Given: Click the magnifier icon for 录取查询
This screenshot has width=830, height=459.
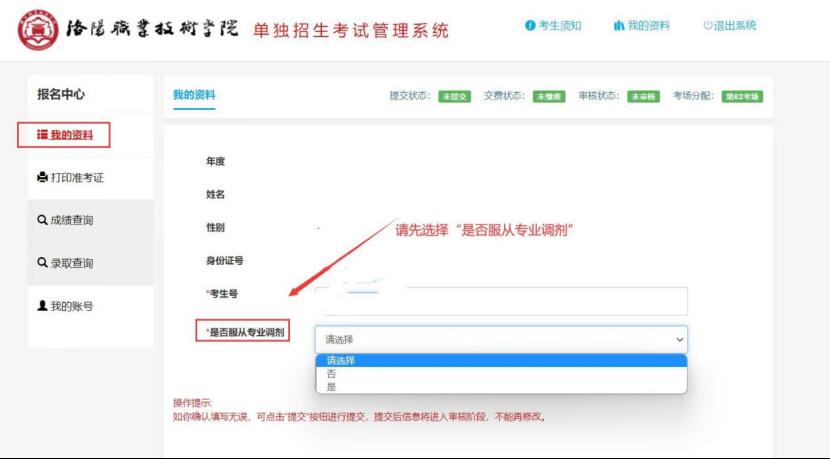Looking at the screenshot, I should click(x=42, y=263).
